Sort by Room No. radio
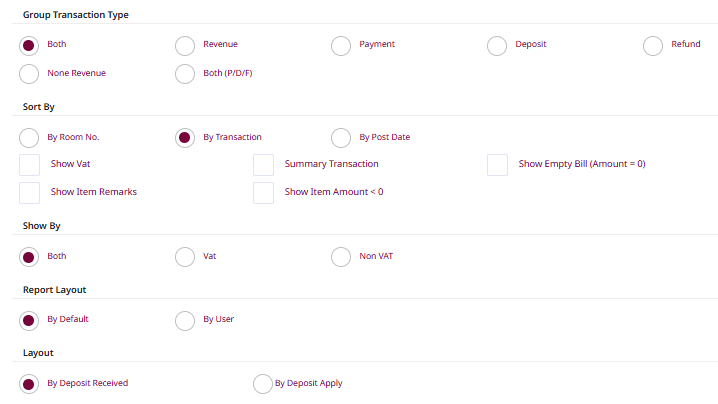 pyautogui.click(x=29, y=138)
